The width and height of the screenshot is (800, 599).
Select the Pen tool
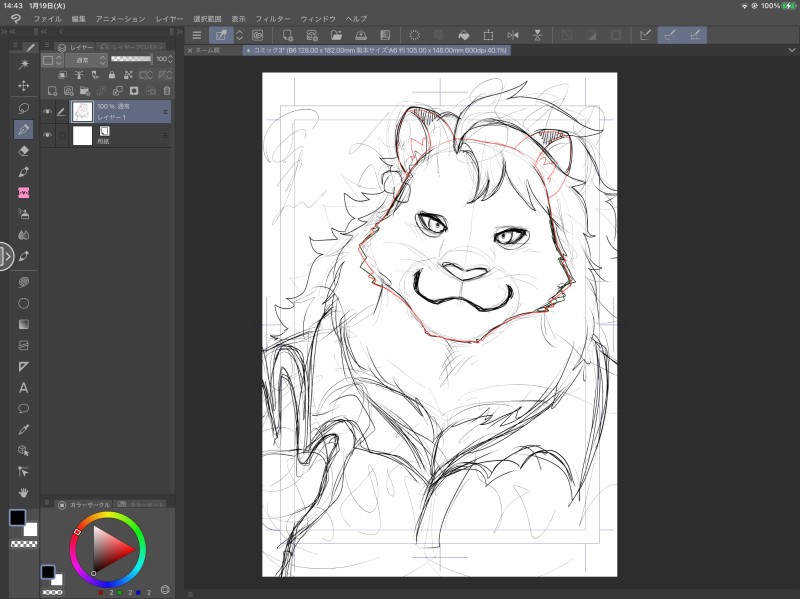23,129
